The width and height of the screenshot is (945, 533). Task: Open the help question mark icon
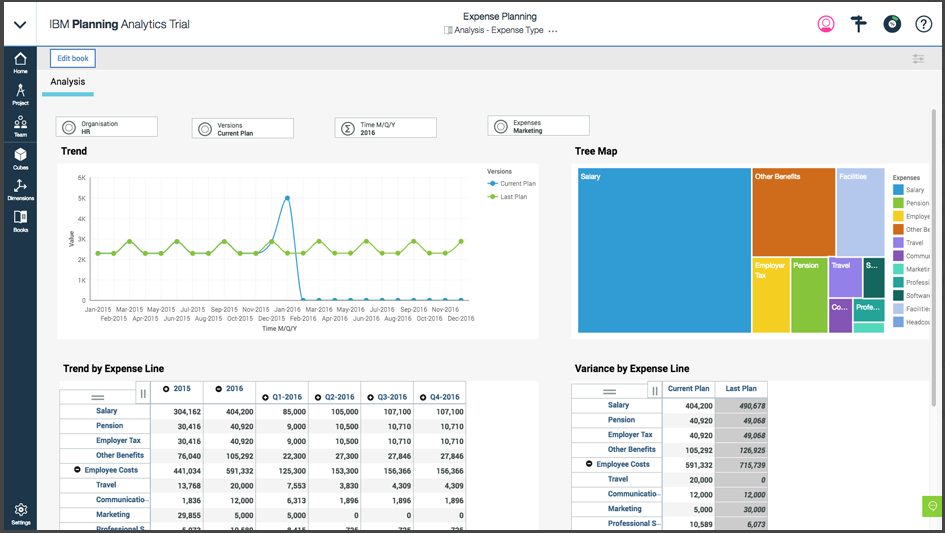coord(923,24)
